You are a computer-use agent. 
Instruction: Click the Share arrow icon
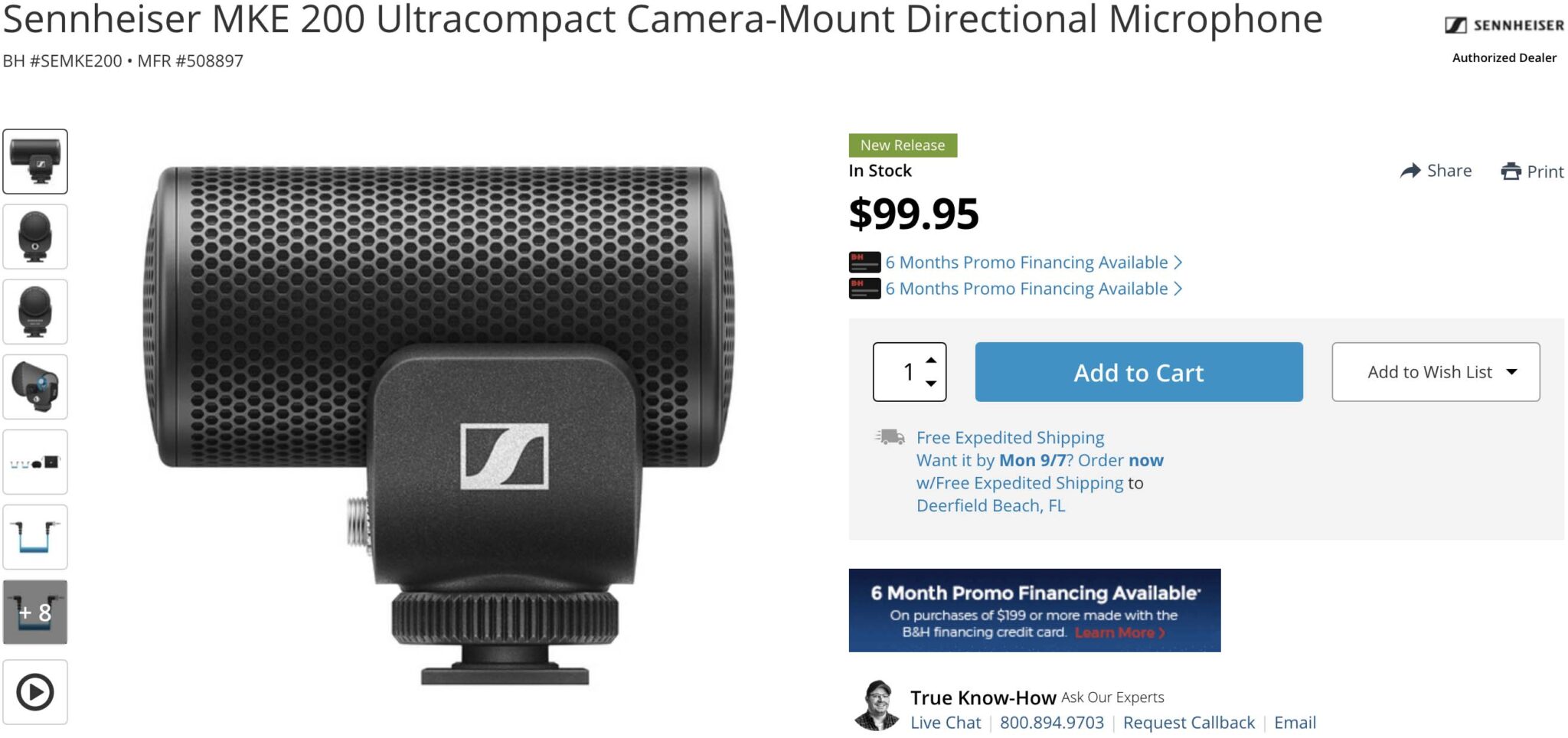1410,171
